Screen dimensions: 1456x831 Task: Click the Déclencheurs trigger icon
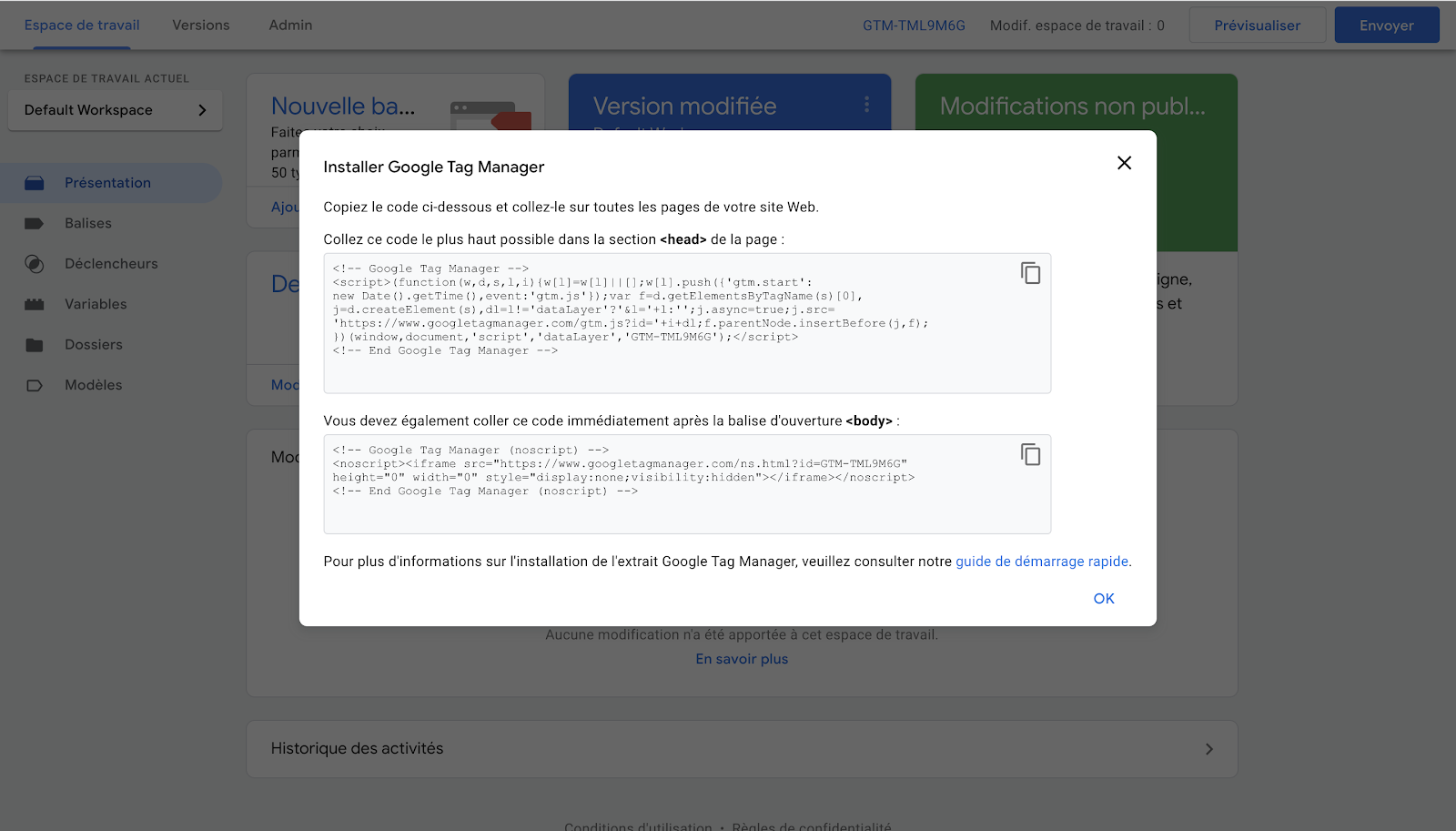(x=35, y=264)
